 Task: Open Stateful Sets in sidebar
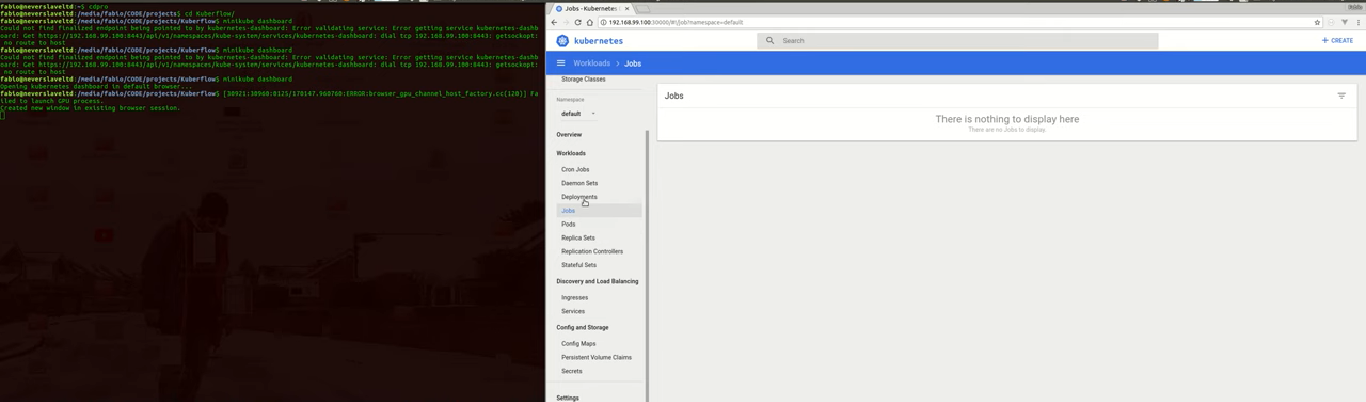pyautogui.click(x=579, y=265)
